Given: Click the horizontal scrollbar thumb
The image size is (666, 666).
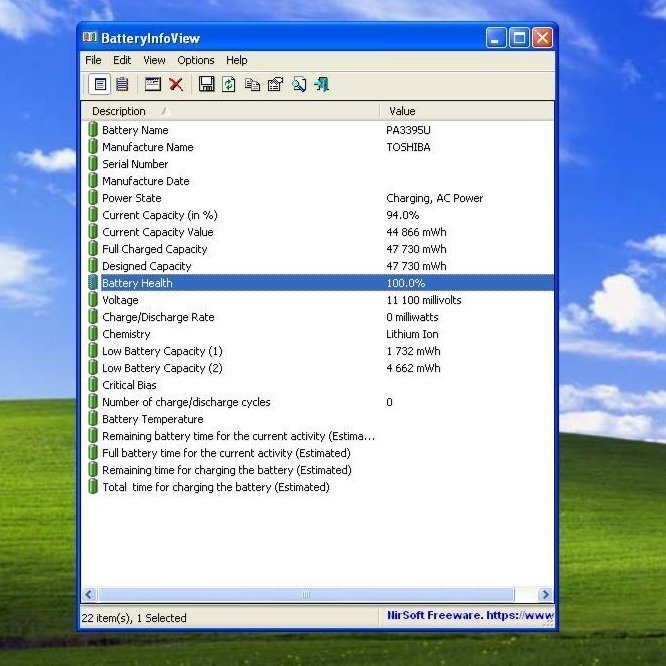Looking at the screenshot, I should tap(306, 594).
